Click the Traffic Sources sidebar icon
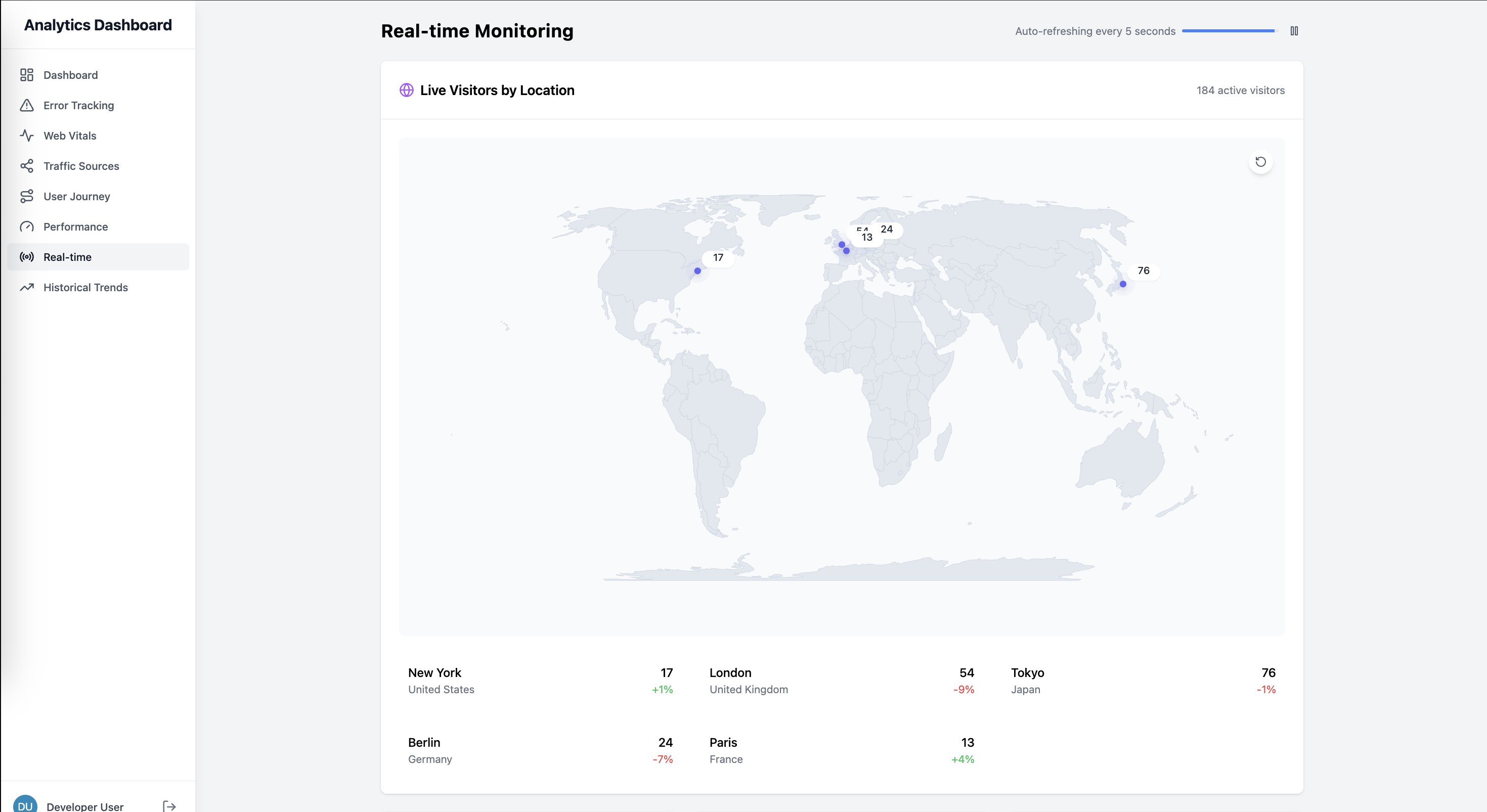 pyautogui.click(x=27, y=166)
